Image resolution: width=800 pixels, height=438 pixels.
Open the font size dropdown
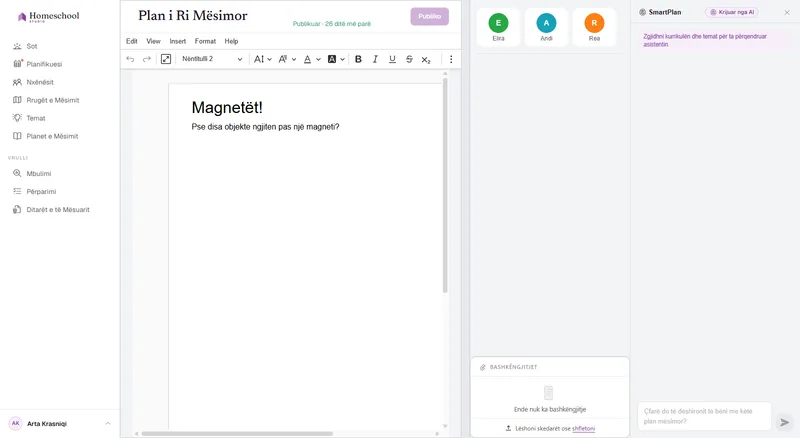263,59
